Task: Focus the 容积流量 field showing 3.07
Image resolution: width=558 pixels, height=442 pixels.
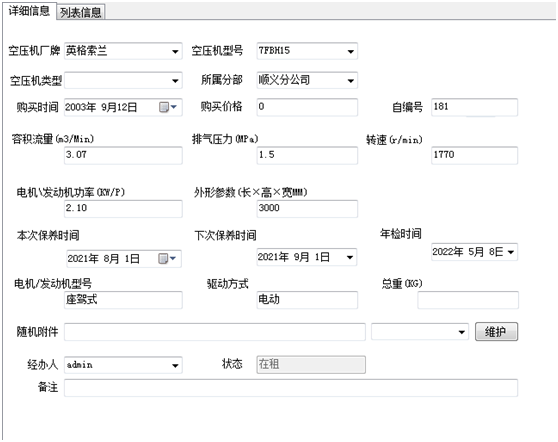Action: point(123,156)
